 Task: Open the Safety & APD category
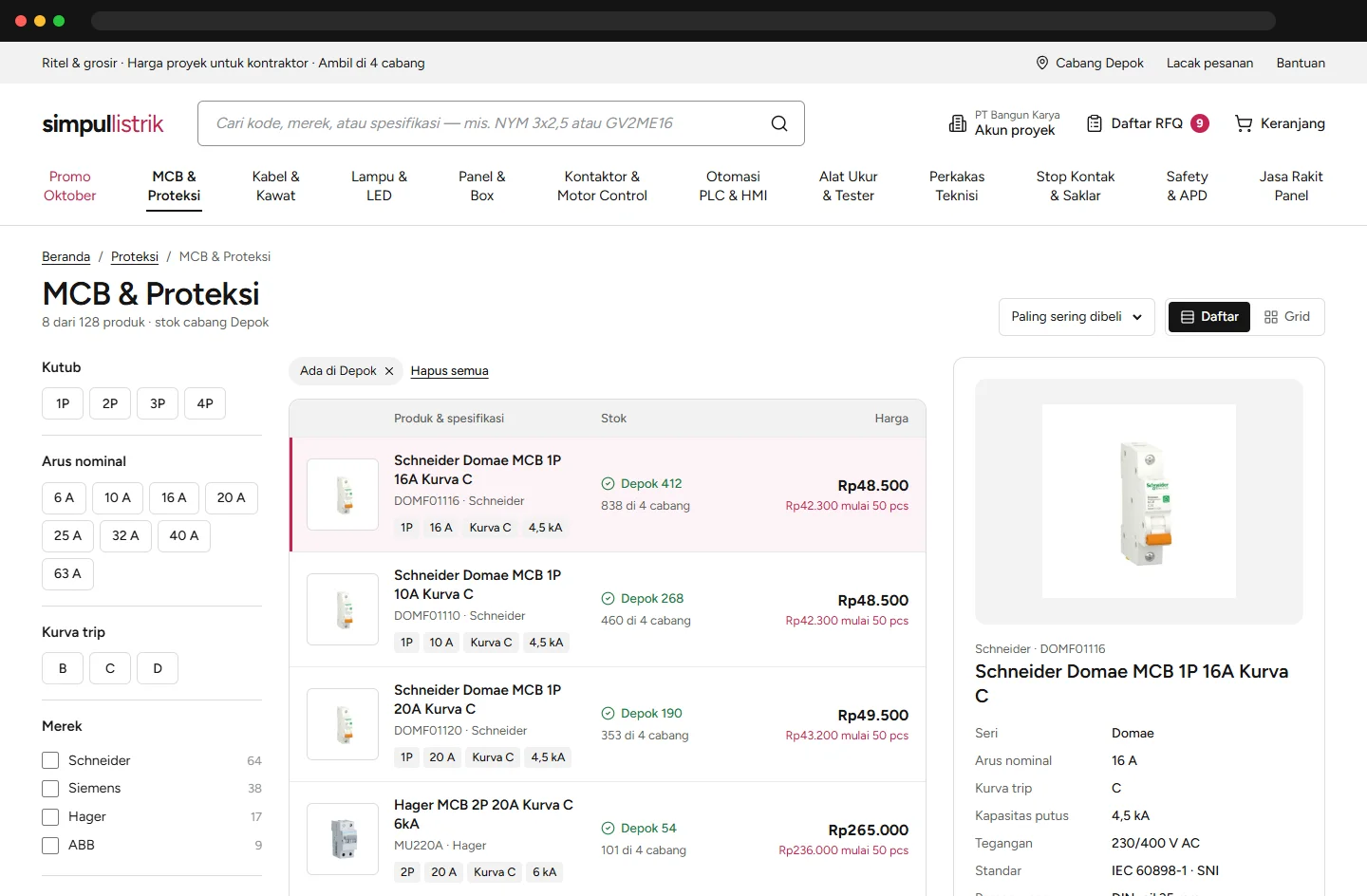tap(1187, 186)
